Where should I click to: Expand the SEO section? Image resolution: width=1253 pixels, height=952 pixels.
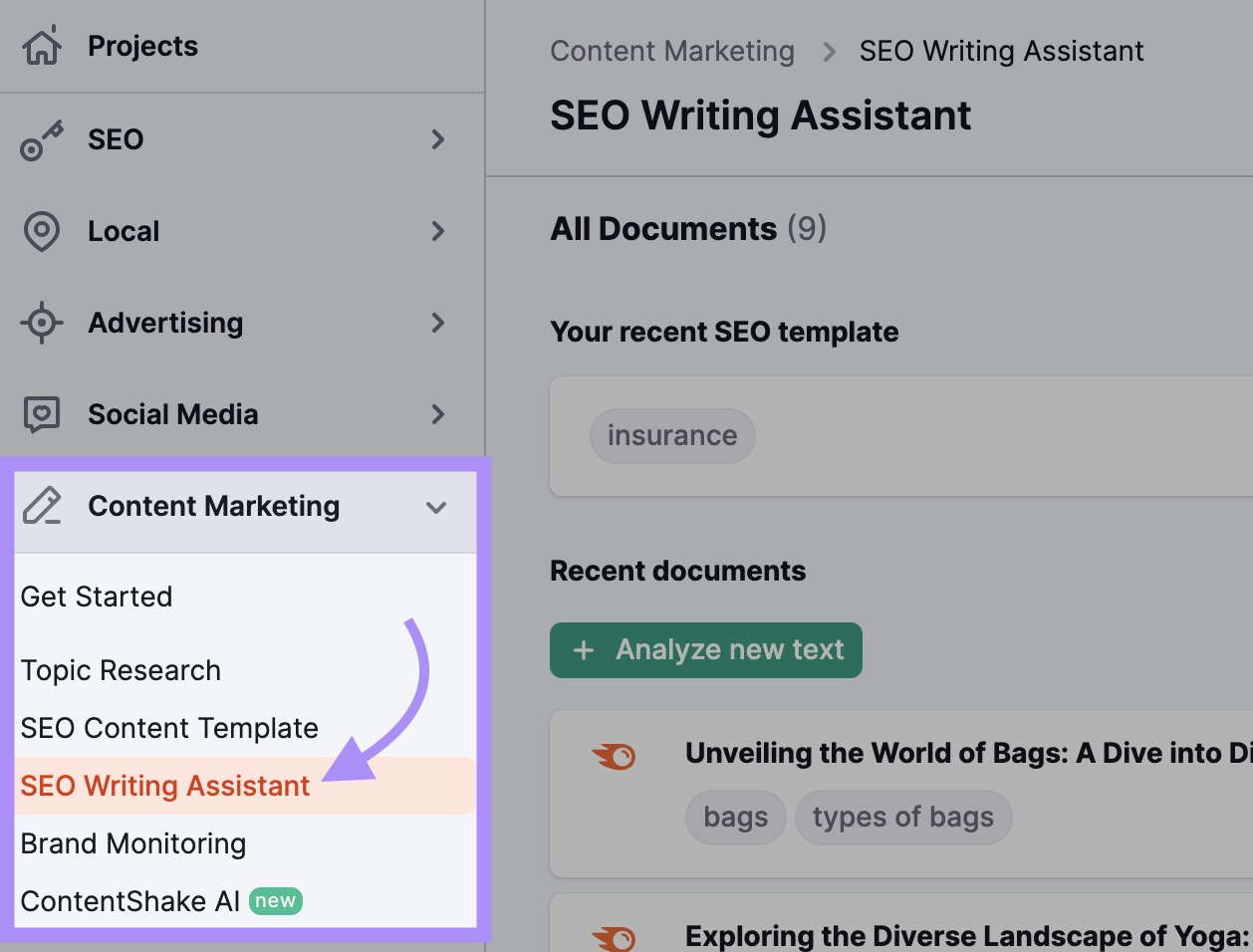[438, 139]
